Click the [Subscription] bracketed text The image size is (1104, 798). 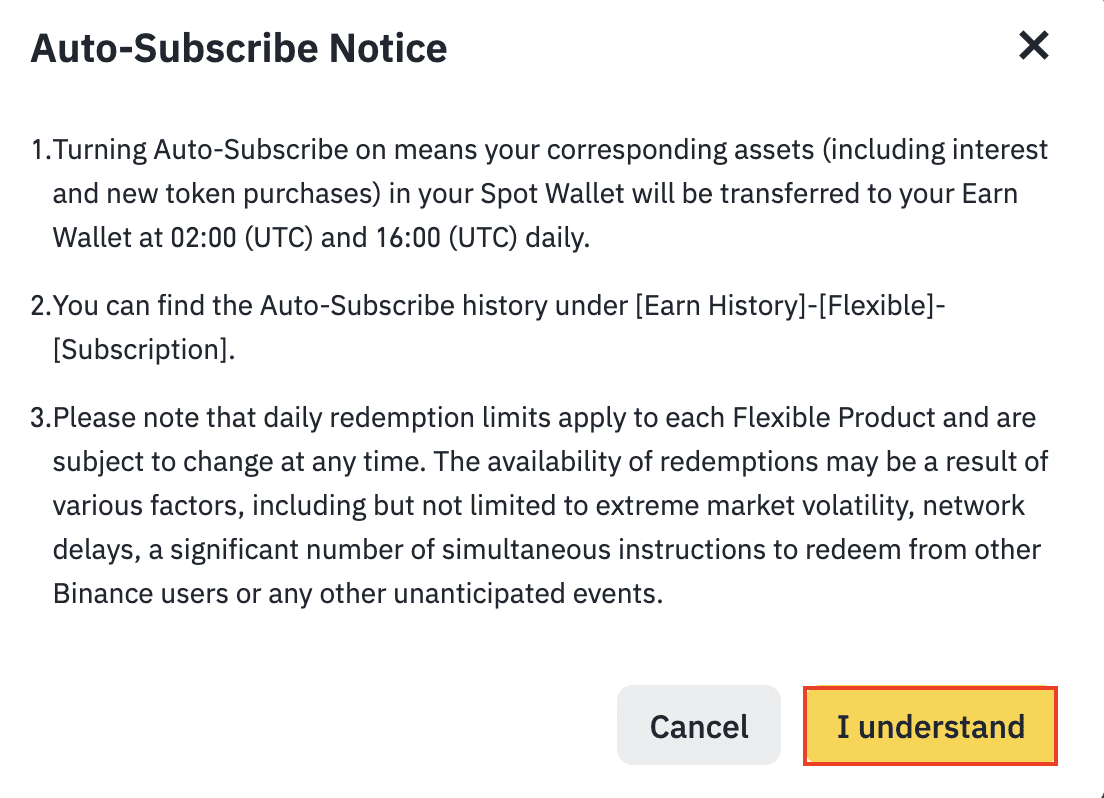pyautogui.click(x=143, y=352)
